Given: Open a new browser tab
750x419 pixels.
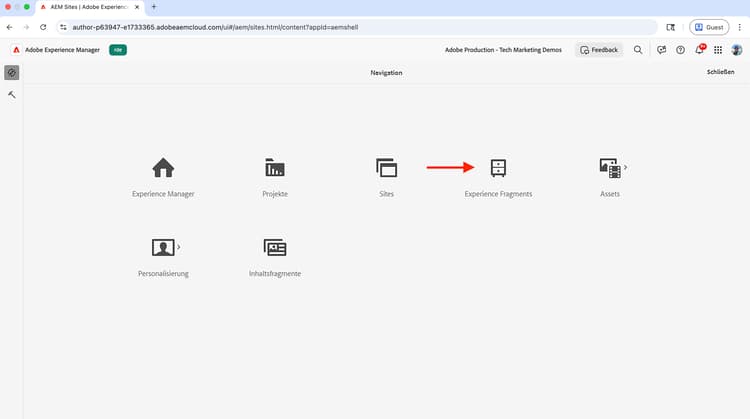Looking at the screenshot, I should (154, 7).
